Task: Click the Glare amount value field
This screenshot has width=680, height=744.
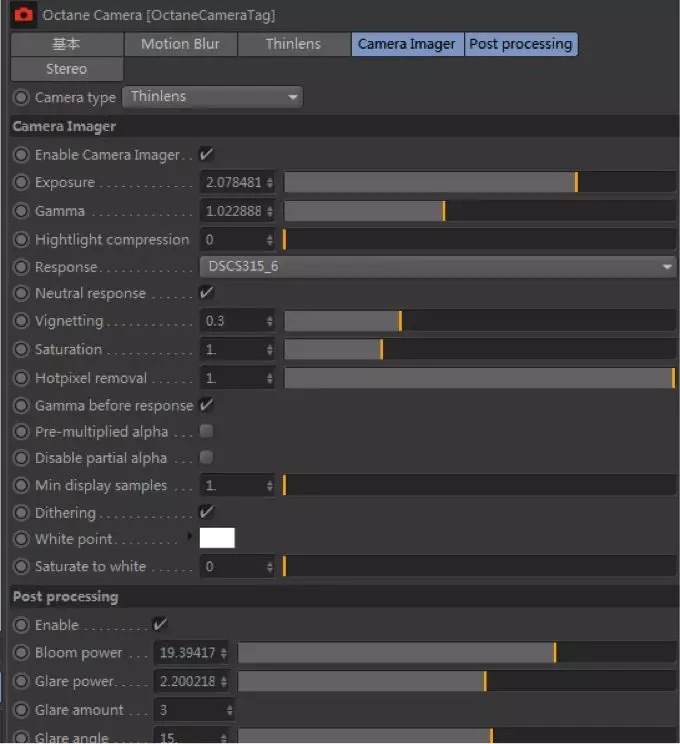Action: (x=188, y=710)
